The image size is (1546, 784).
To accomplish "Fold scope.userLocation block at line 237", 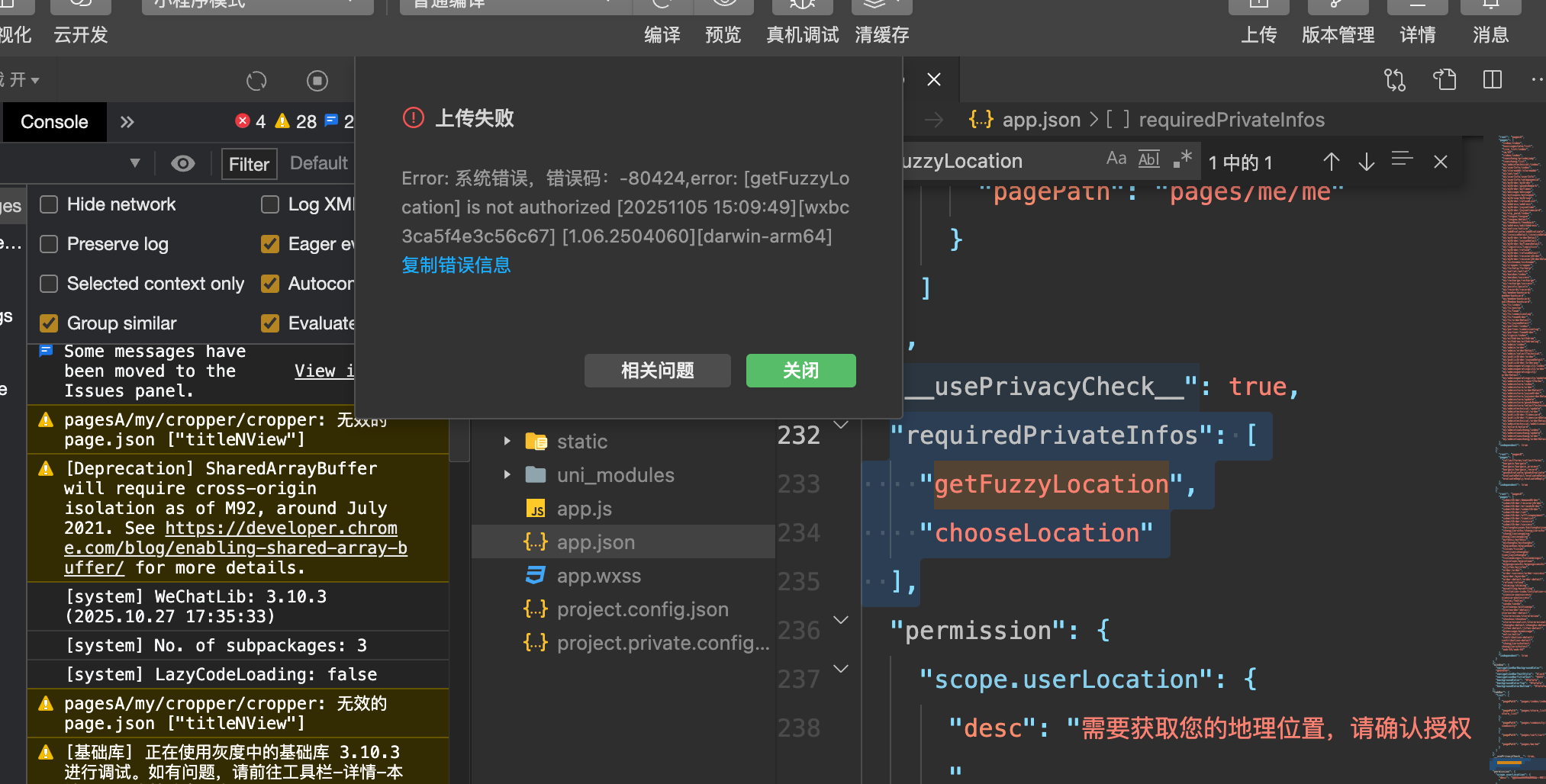I will pos(841,669).
